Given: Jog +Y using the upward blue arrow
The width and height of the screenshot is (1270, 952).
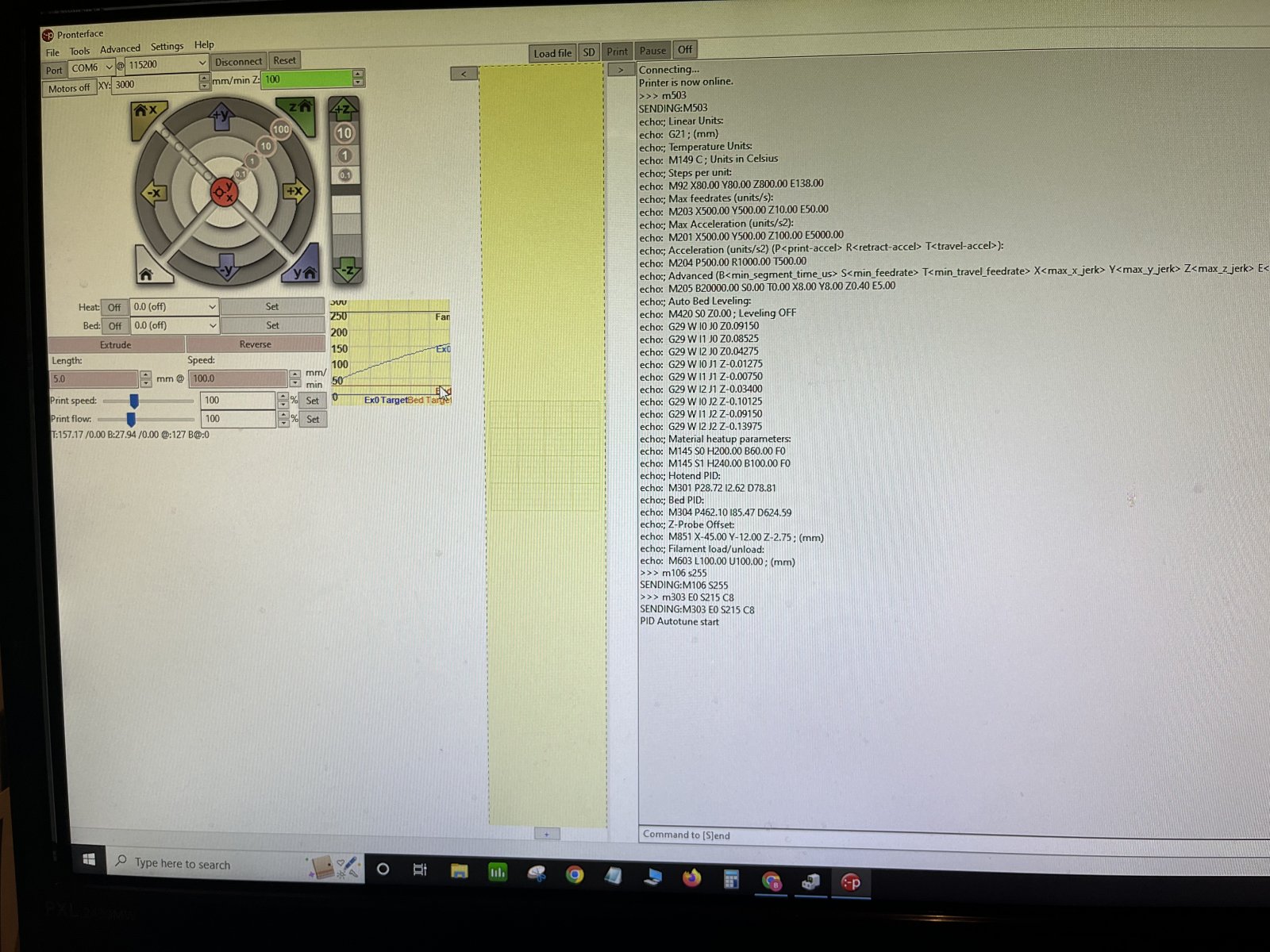Looking at the screenshot, I should 221,117.
